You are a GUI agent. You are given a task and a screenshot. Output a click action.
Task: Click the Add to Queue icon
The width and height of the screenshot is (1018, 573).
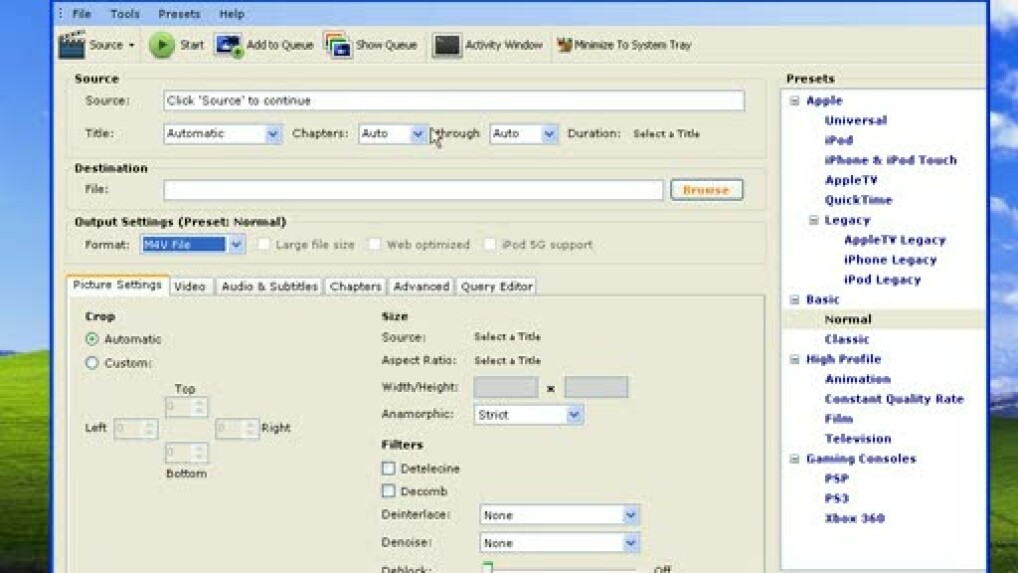tap(229, 45)
